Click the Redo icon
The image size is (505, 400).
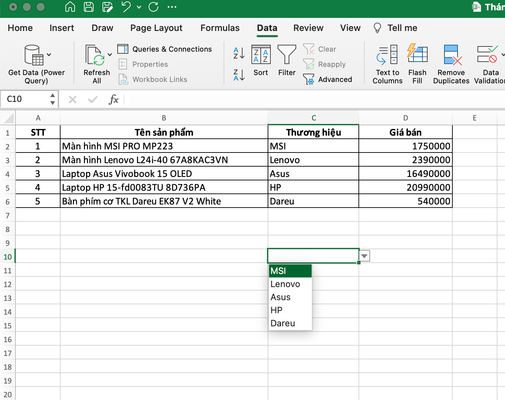click(153, 7)
